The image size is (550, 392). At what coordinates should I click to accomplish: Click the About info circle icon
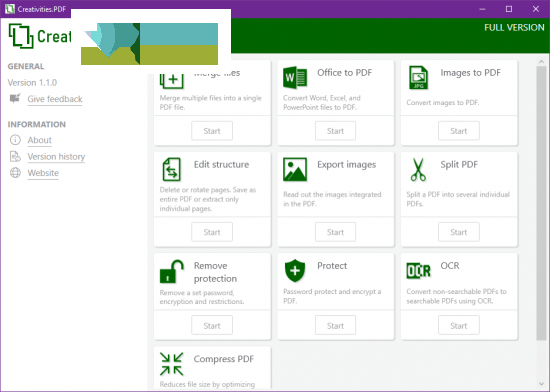point(15,140)
